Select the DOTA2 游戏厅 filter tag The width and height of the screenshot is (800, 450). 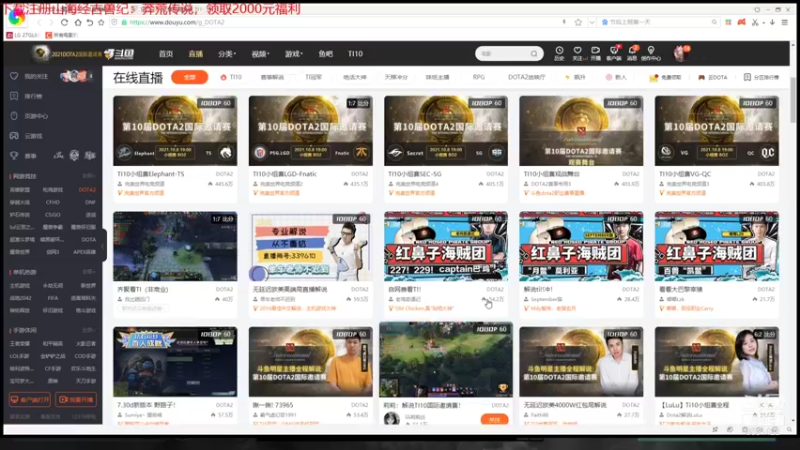(527, 77)
